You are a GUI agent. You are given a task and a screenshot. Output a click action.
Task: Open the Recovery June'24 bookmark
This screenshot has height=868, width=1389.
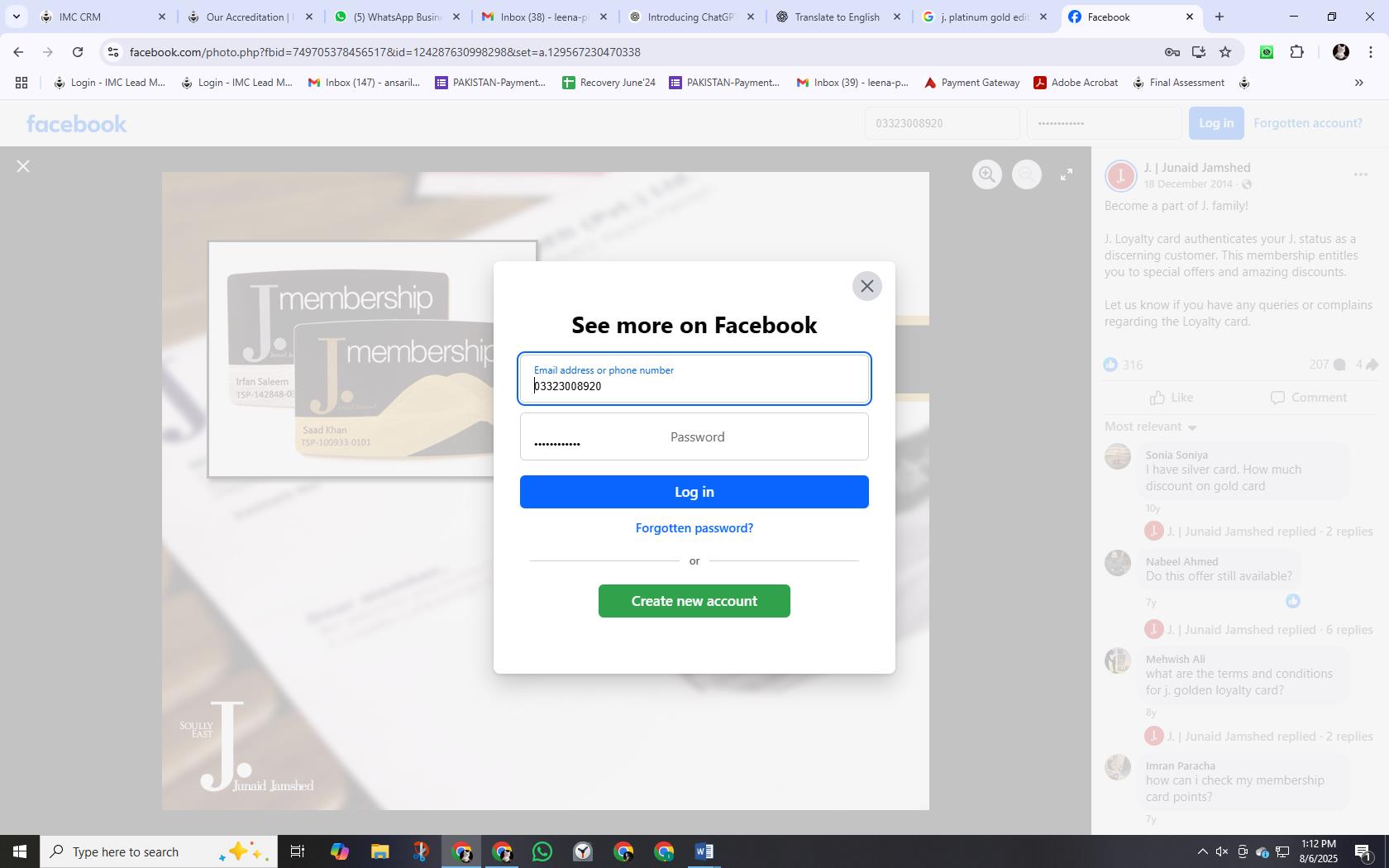[609, 83]
